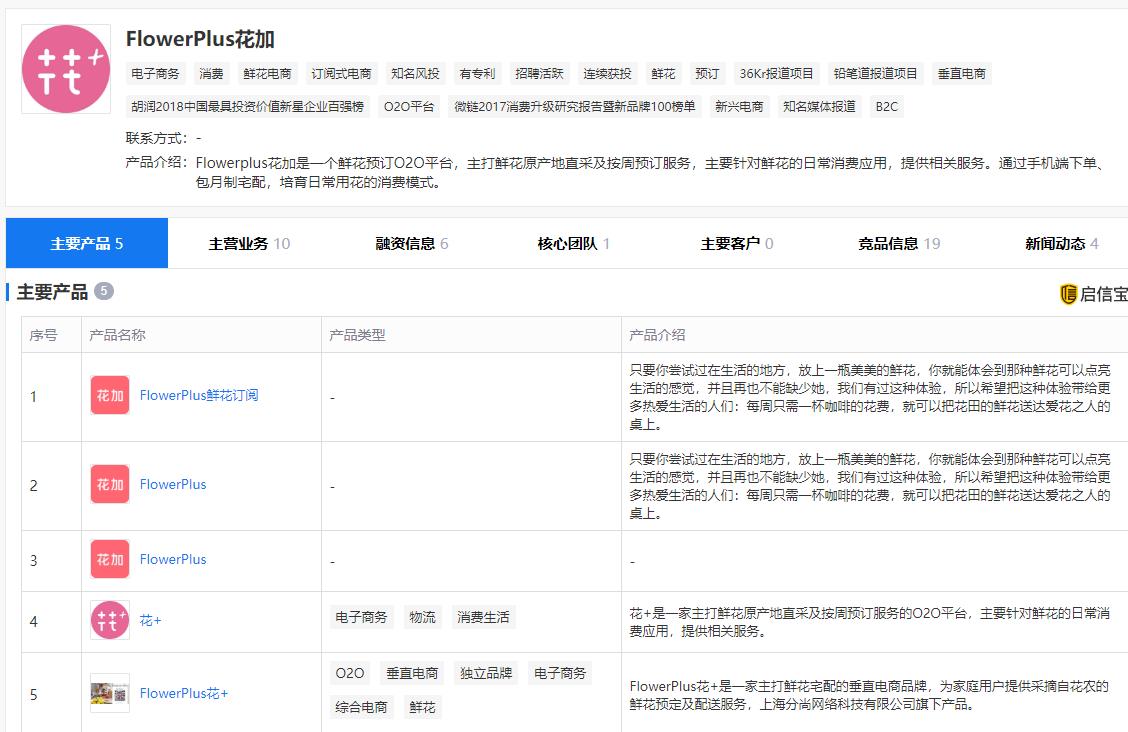Click the 预订 tag

pos(706,73)
